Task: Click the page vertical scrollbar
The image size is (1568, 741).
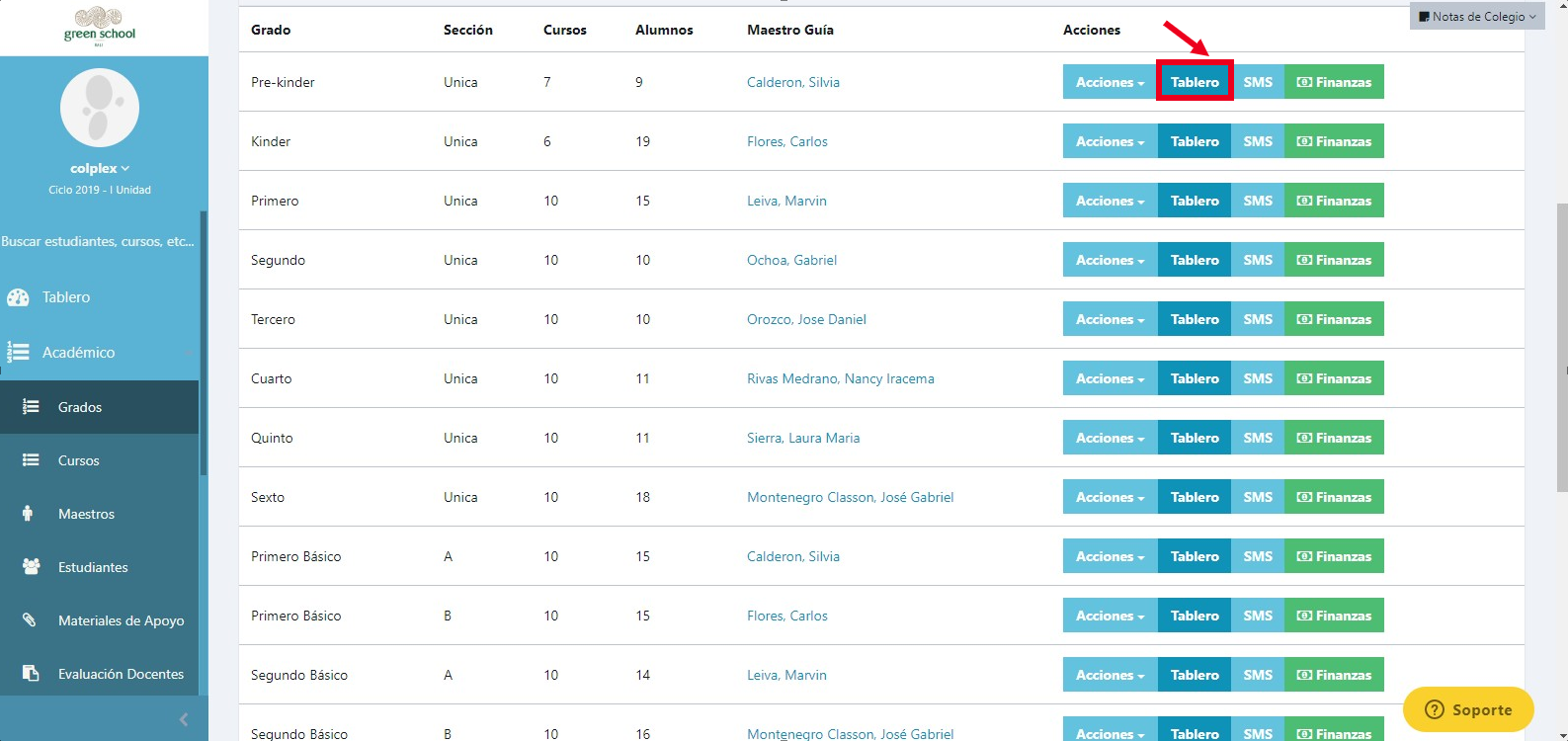Action: click(x=1561, y=346)
